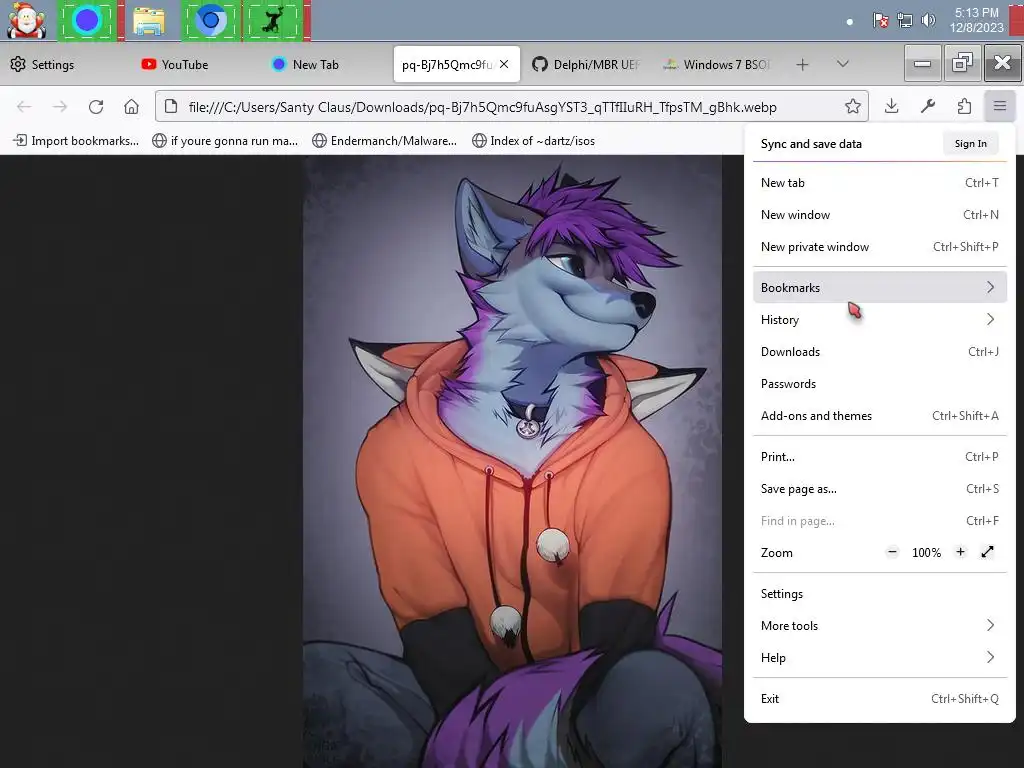This screenshot has width=1024, height=768.
Task: Open Downloads from the menu
Action: click(x=880, y=351)
